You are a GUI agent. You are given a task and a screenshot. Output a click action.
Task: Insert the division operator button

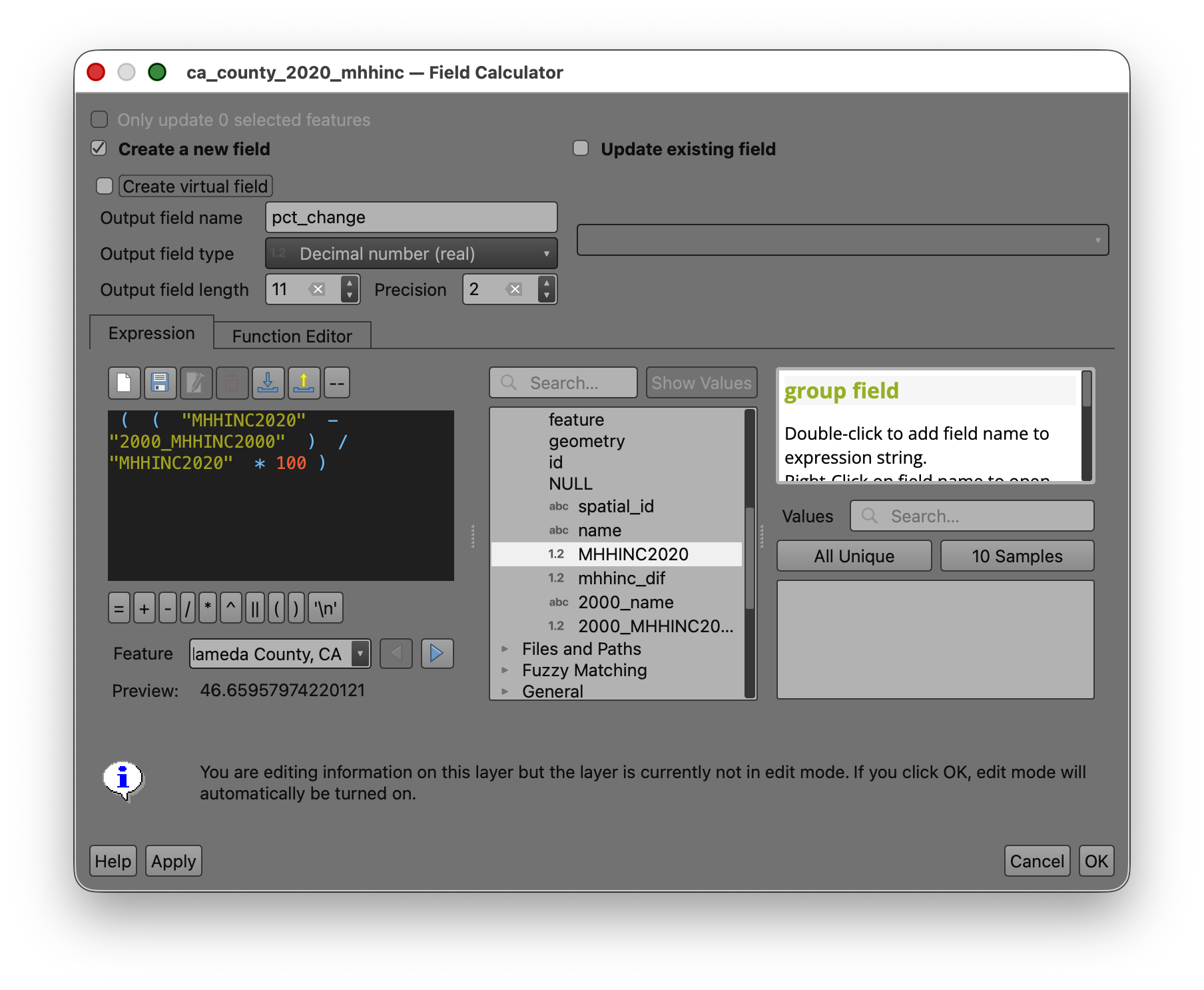(x=188, y=608)
